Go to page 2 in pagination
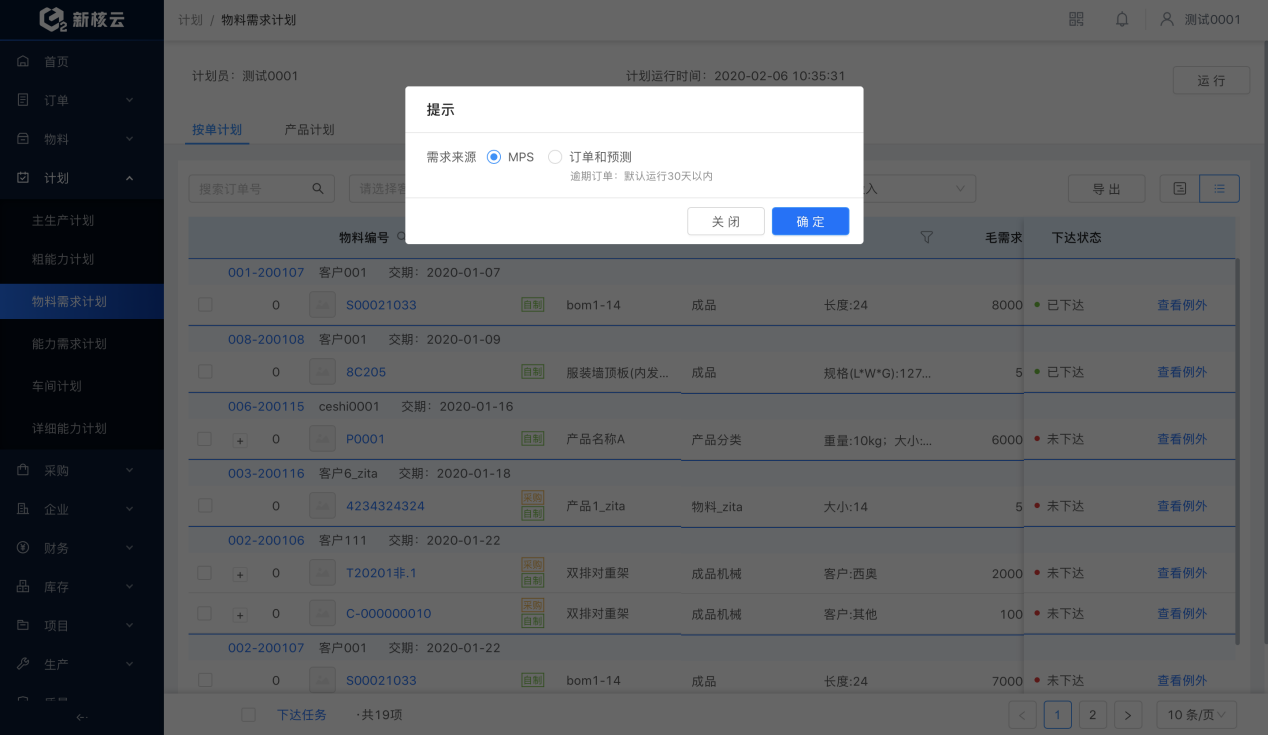The height and width of the screenshot is (735, 1268). (x=1093, y=715)
